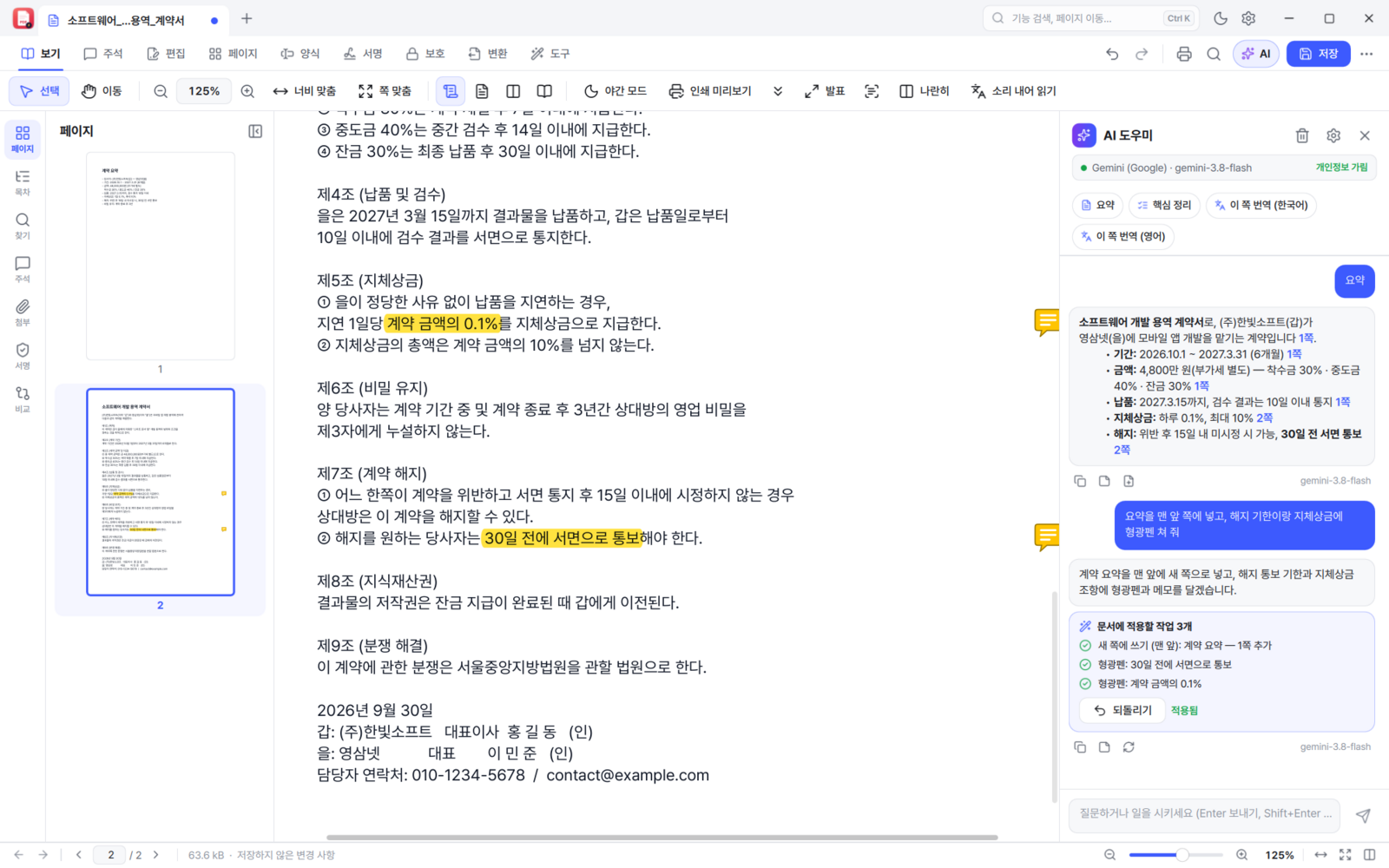Select the 도구 tab
1389x868 pixels.
pyautogui.click(x=550, y=54)
